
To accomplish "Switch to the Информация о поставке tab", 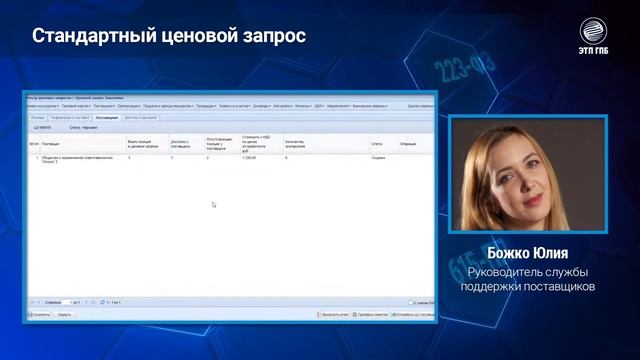I will 70,118.
